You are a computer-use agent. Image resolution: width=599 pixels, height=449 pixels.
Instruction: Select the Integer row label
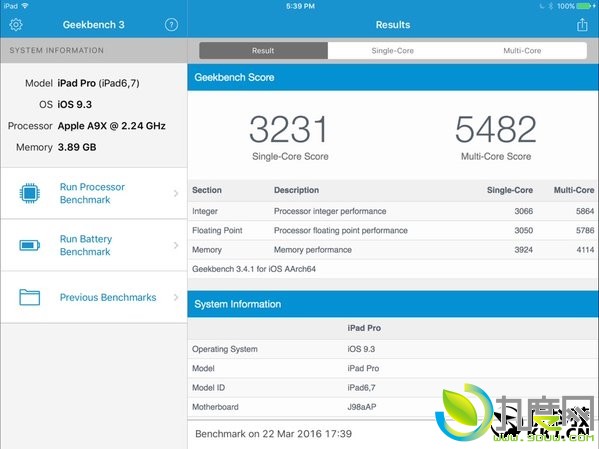click(205, 211)
